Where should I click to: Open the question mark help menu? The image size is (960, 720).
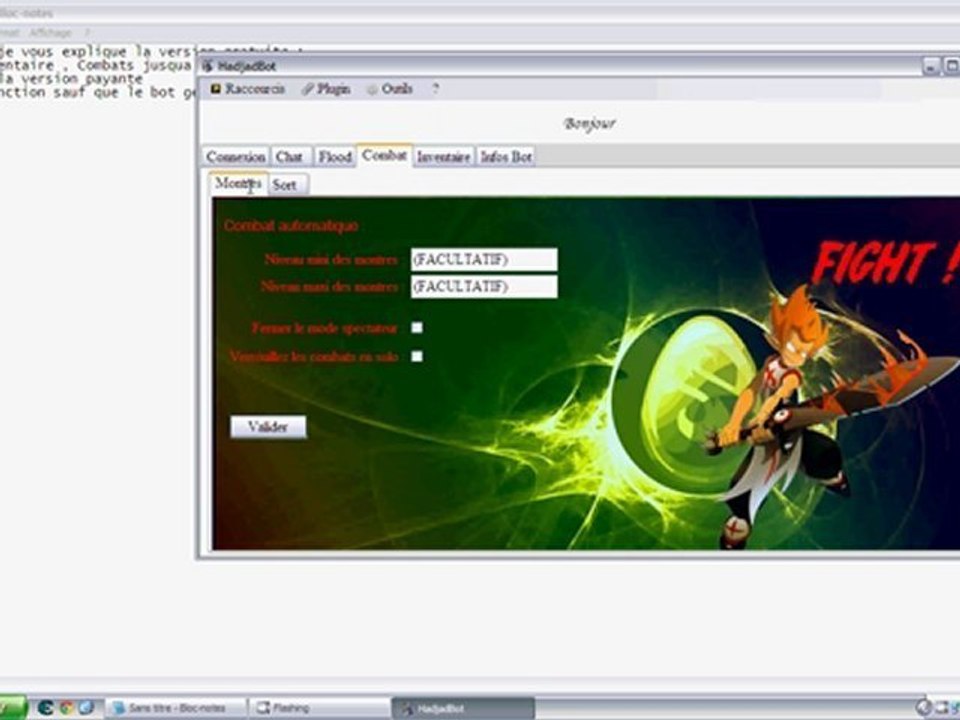tap(435, 89)
